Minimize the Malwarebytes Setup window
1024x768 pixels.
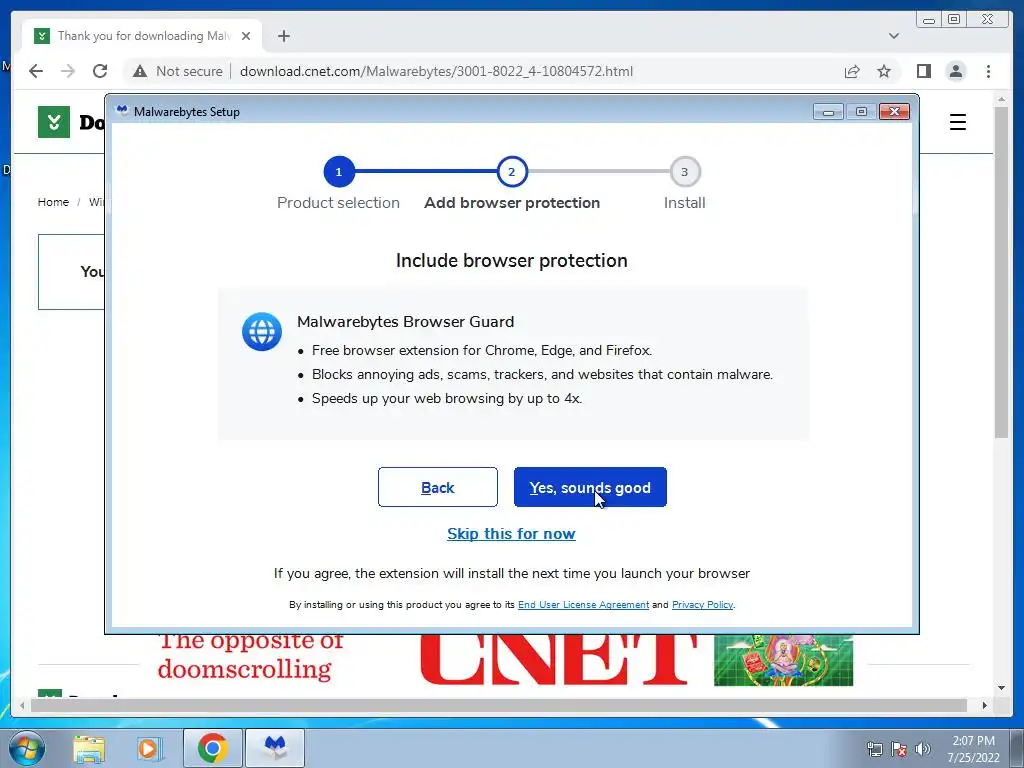828,112
